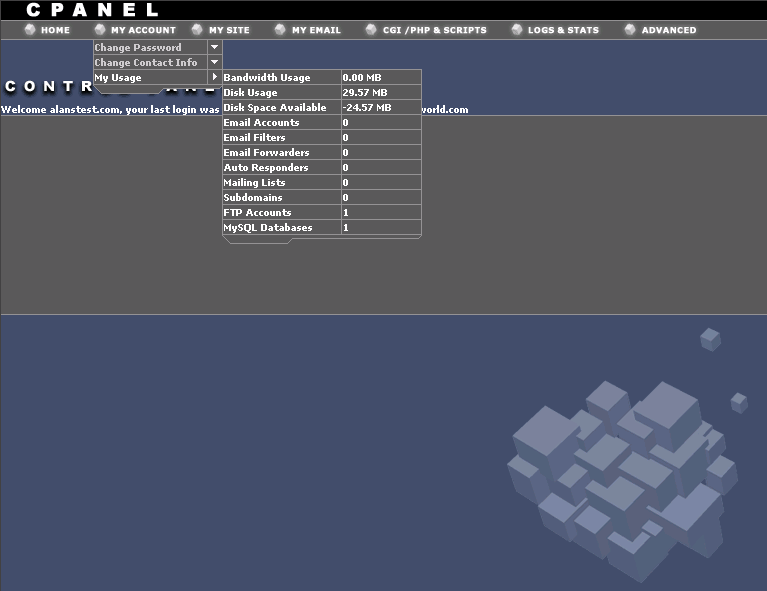
Task: Open the MY EMAIL menu
Action: coord(316,30)
